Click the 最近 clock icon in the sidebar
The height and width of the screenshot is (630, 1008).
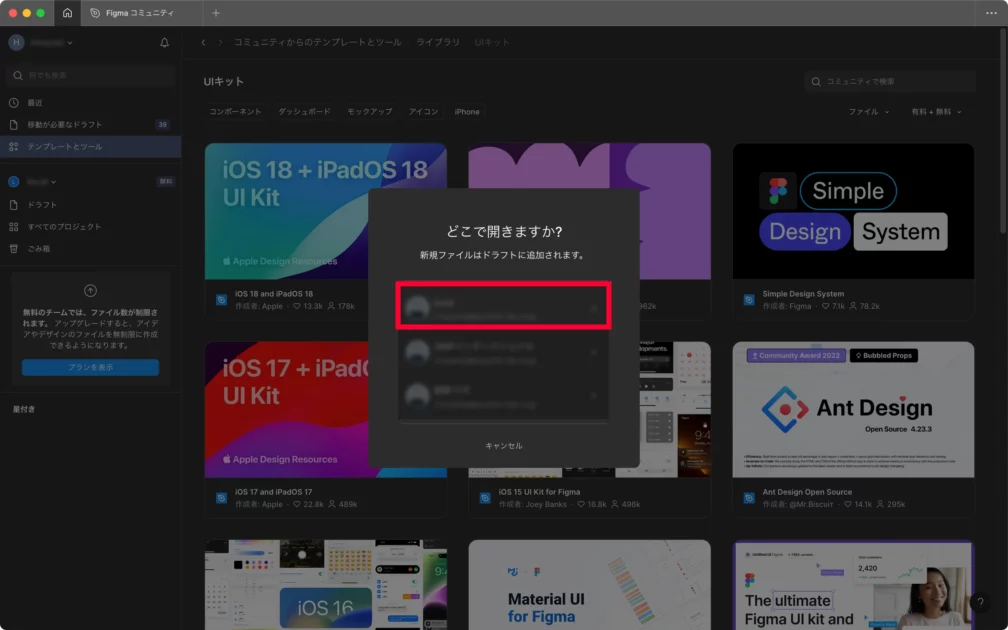coord(14,103)
